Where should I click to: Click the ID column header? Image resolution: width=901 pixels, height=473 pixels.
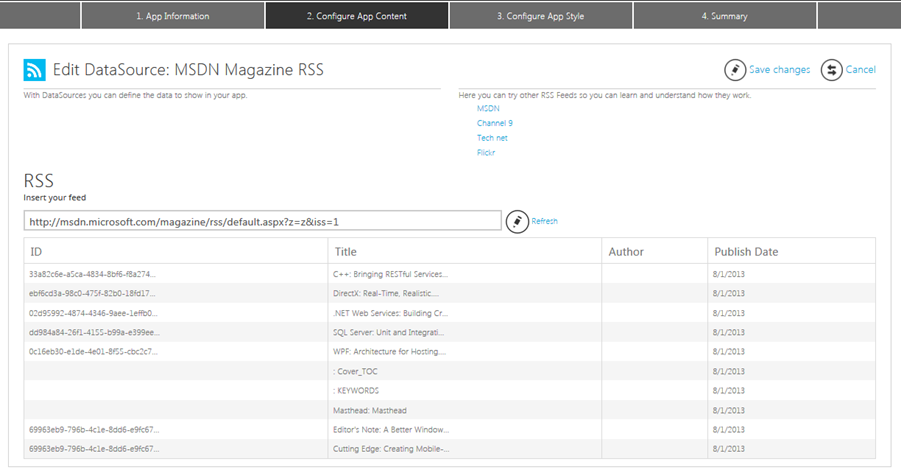pos(176,252)
